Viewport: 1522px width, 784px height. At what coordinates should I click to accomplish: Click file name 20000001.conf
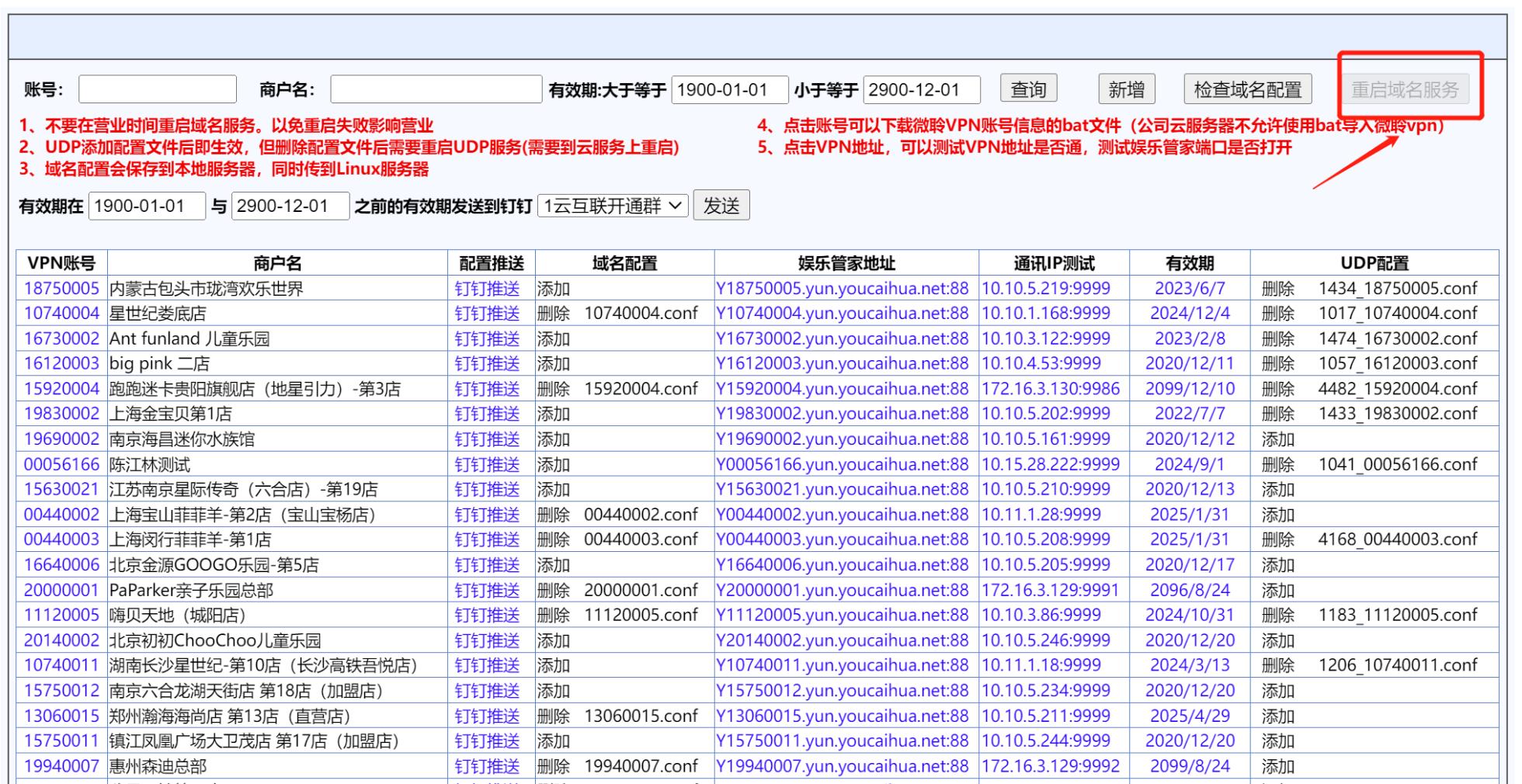point(641,590)
